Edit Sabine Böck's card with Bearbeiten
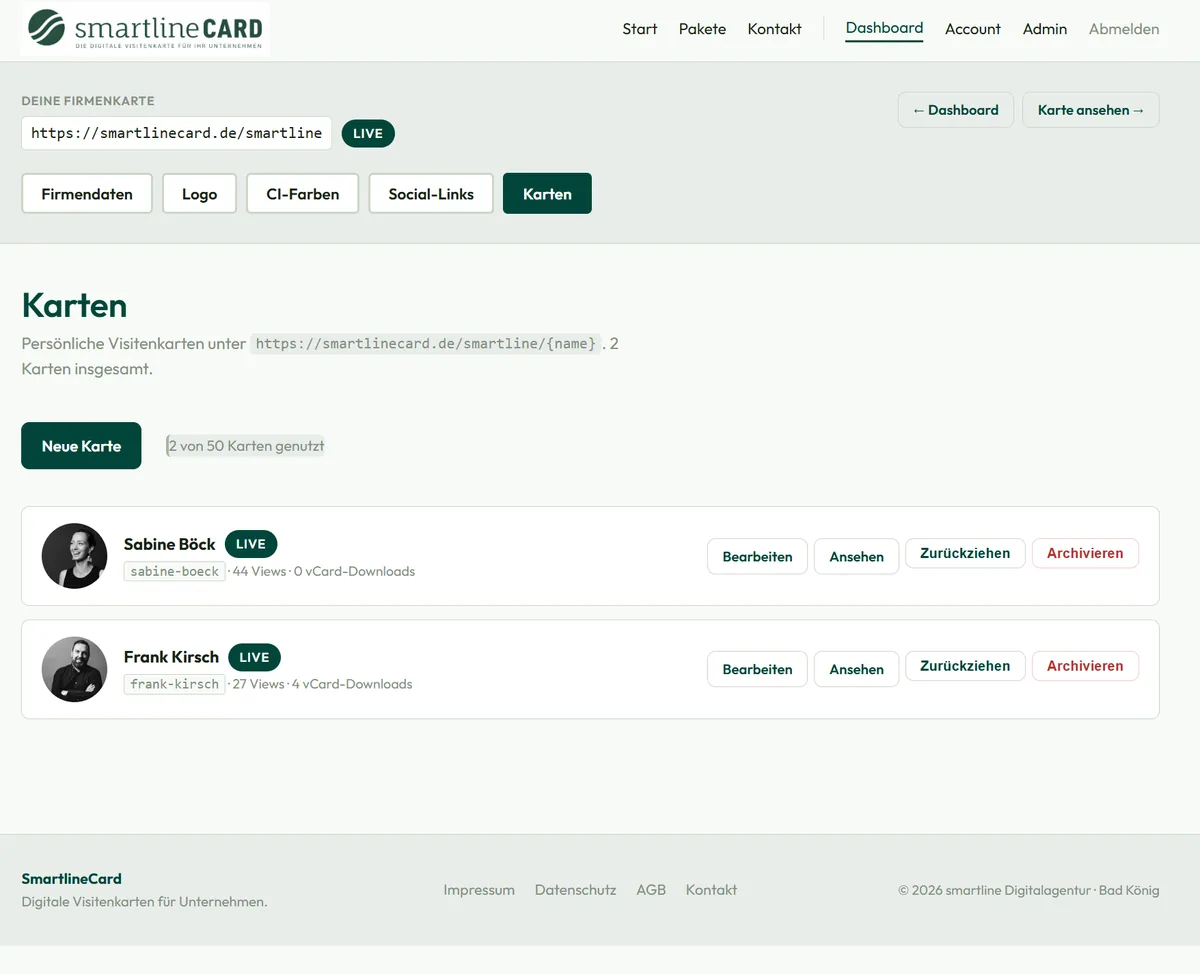 (x=757, y=557)
